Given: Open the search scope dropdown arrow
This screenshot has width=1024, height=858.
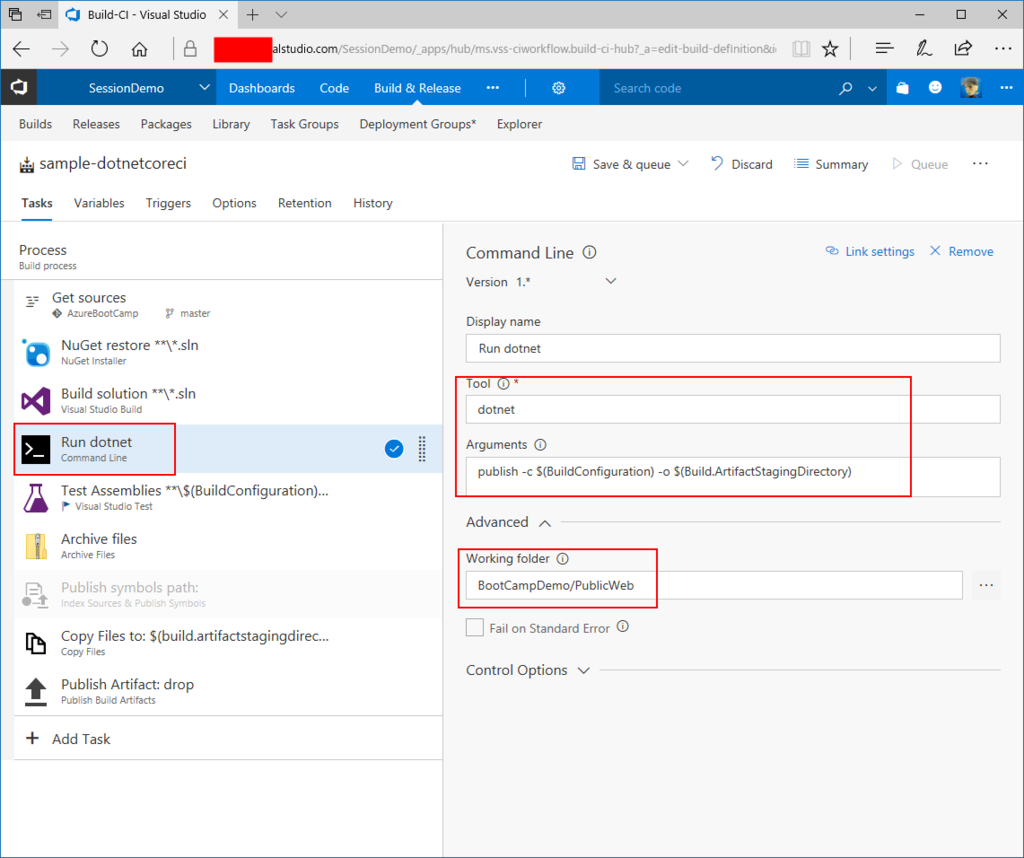Looking at the screenshot, I should (872, 89).
